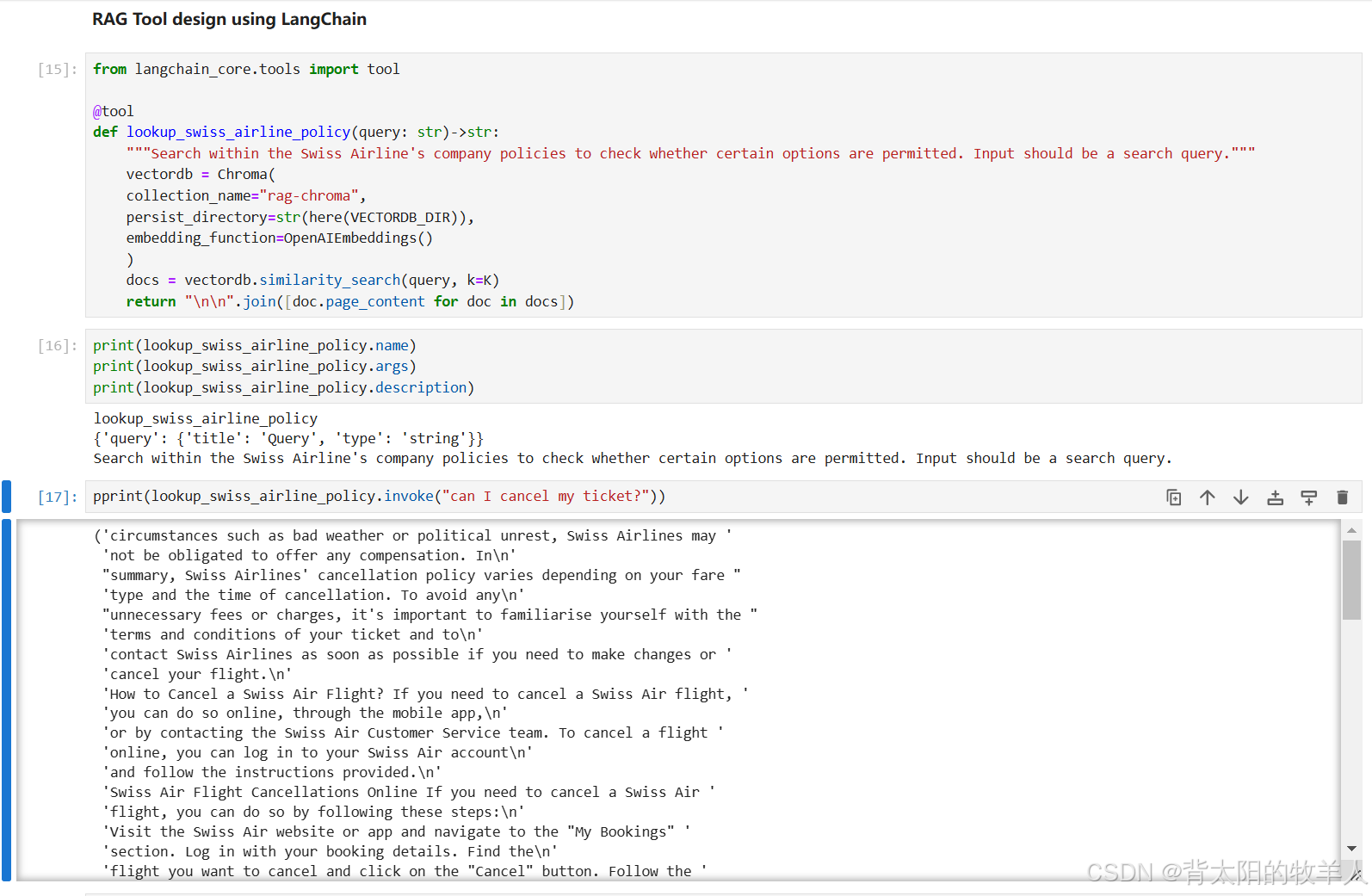
Task: Delete cell 17 with the trash icon
Action: click(x=1342, y=497)
